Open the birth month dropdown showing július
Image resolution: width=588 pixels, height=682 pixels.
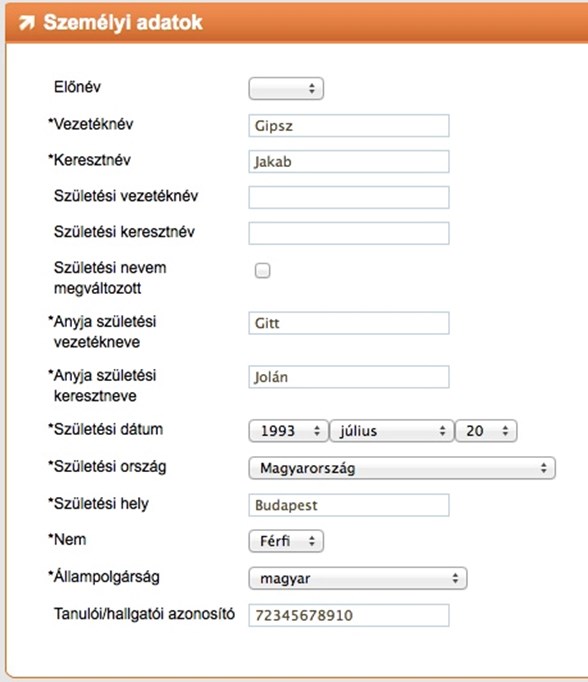[392, 431]
